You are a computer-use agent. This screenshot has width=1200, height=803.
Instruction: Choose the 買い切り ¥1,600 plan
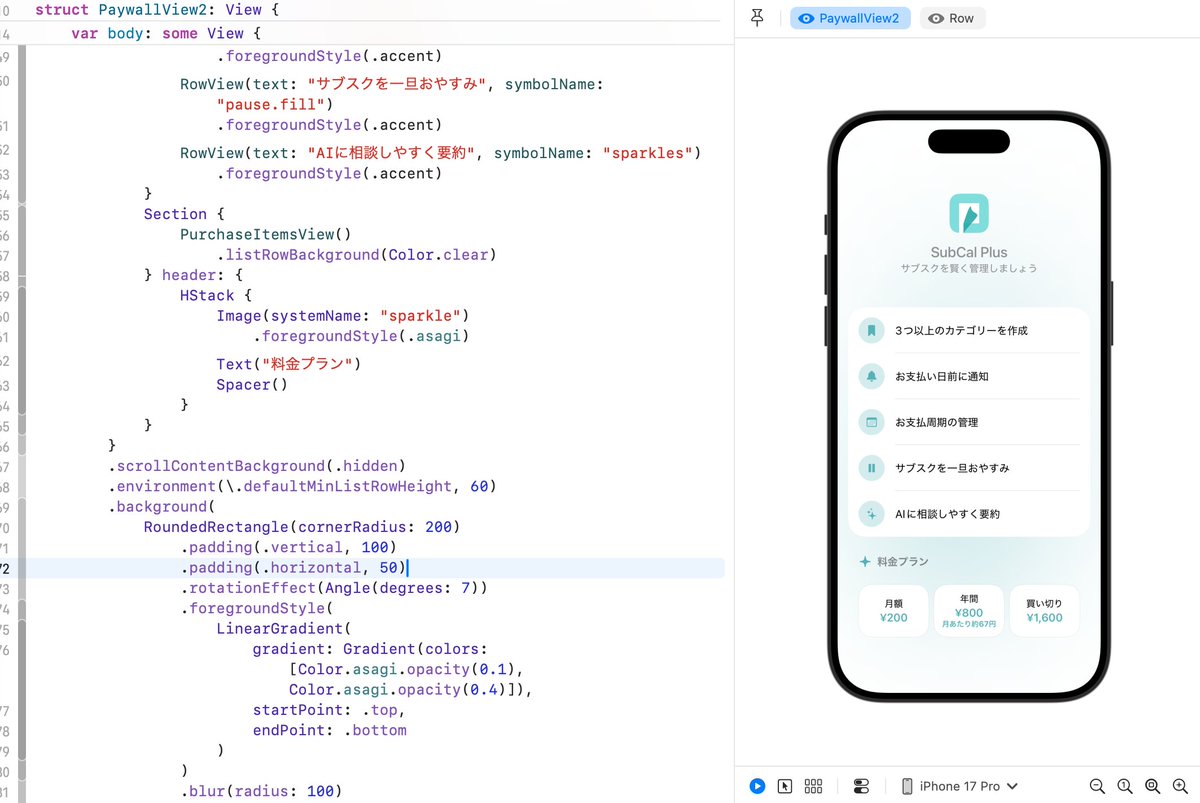pyautogui.click(x=1044, y=611)
